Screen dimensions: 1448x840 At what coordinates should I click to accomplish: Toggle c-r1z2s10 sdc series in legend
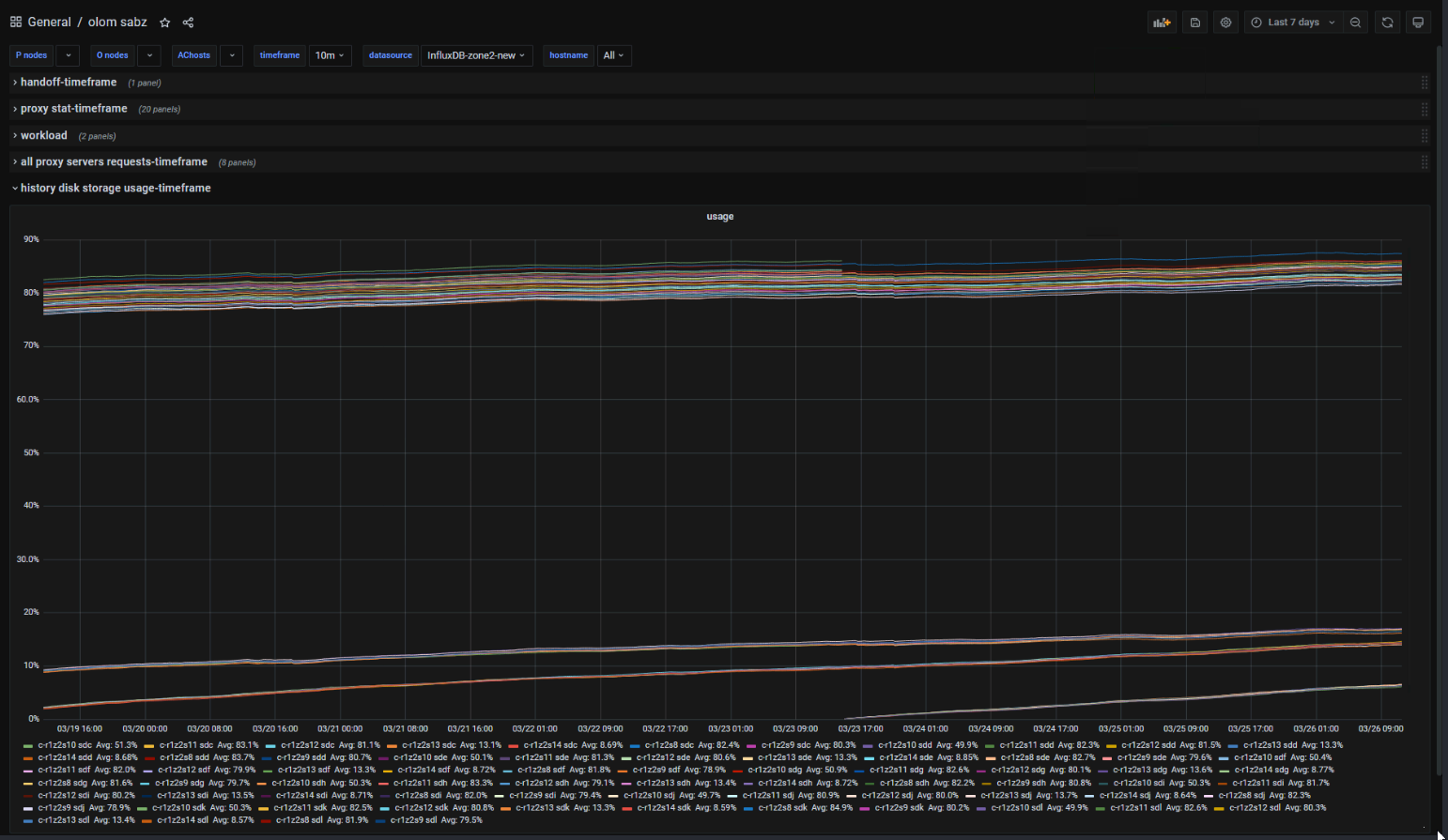65,745
